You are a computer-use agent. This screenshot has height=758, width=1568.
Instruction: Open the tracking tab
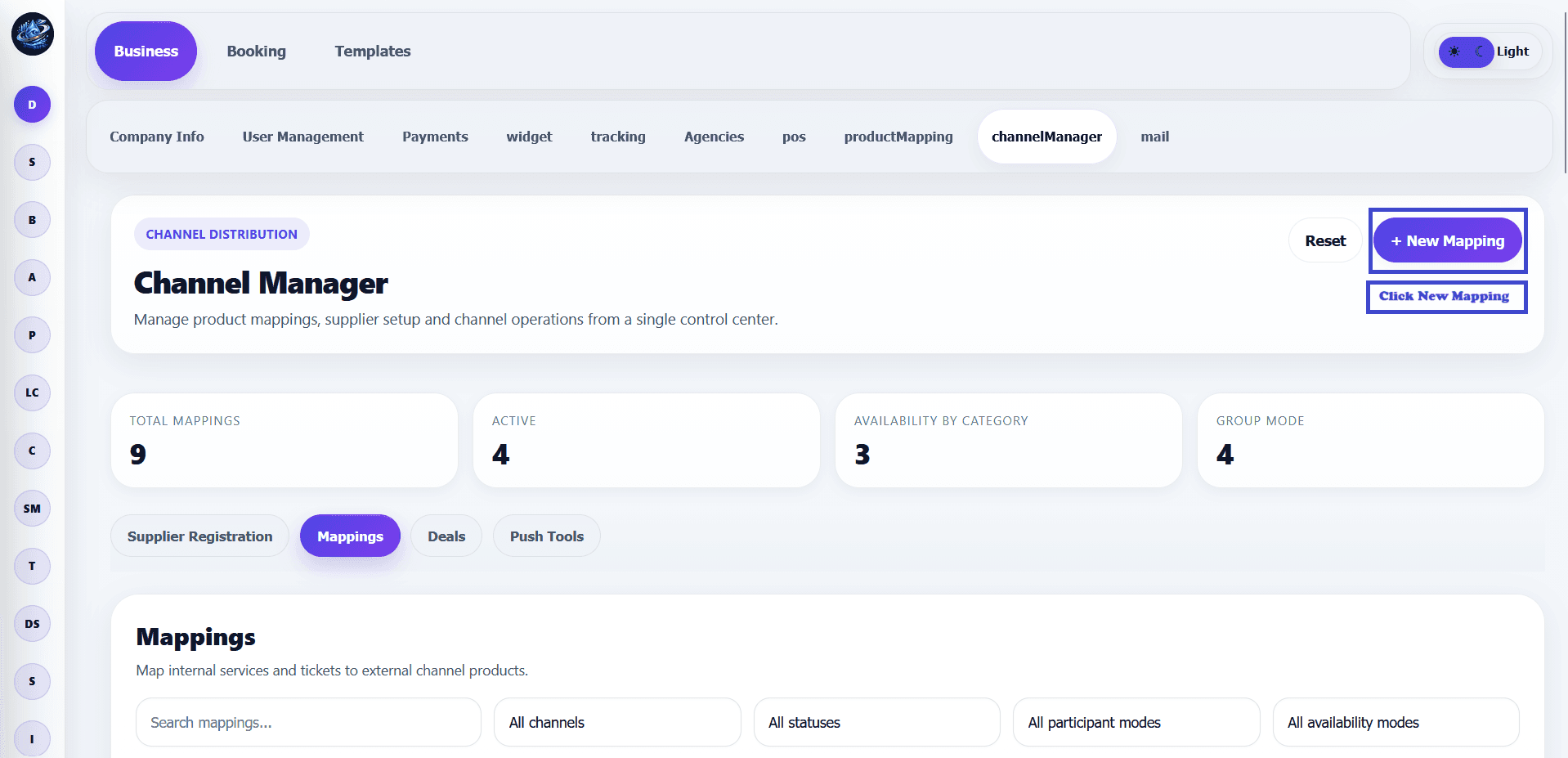618,137
